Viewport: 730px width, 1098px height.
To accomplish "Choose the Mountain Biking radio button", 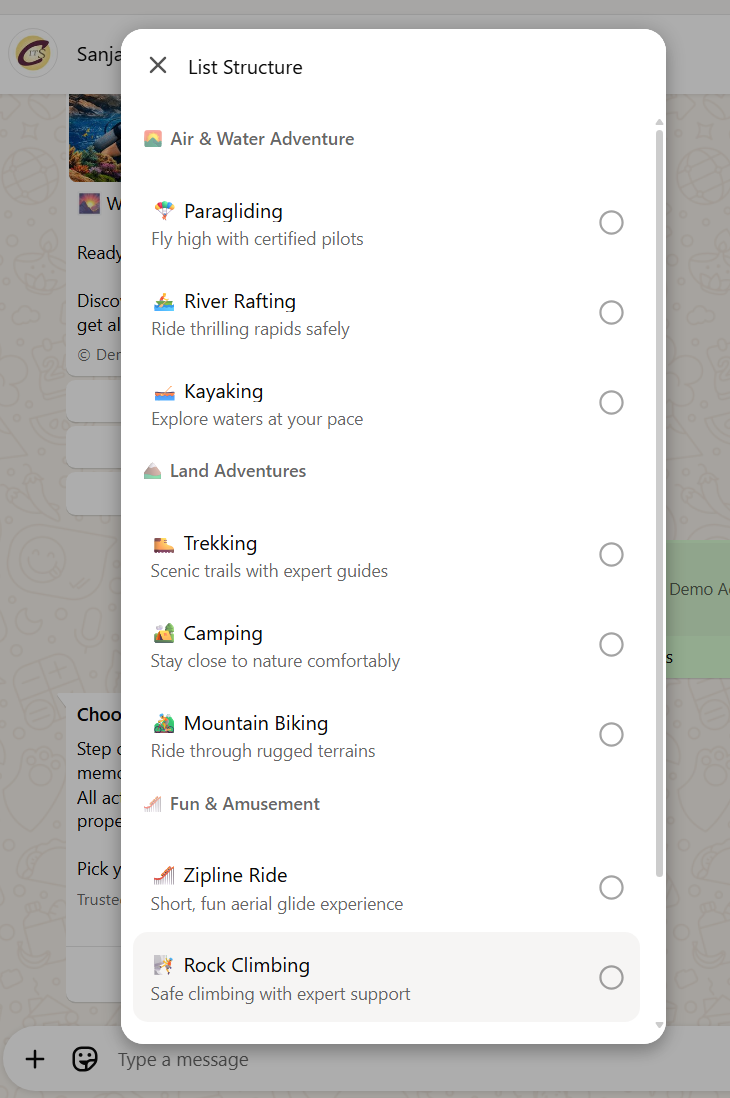I will click(611, 735).
